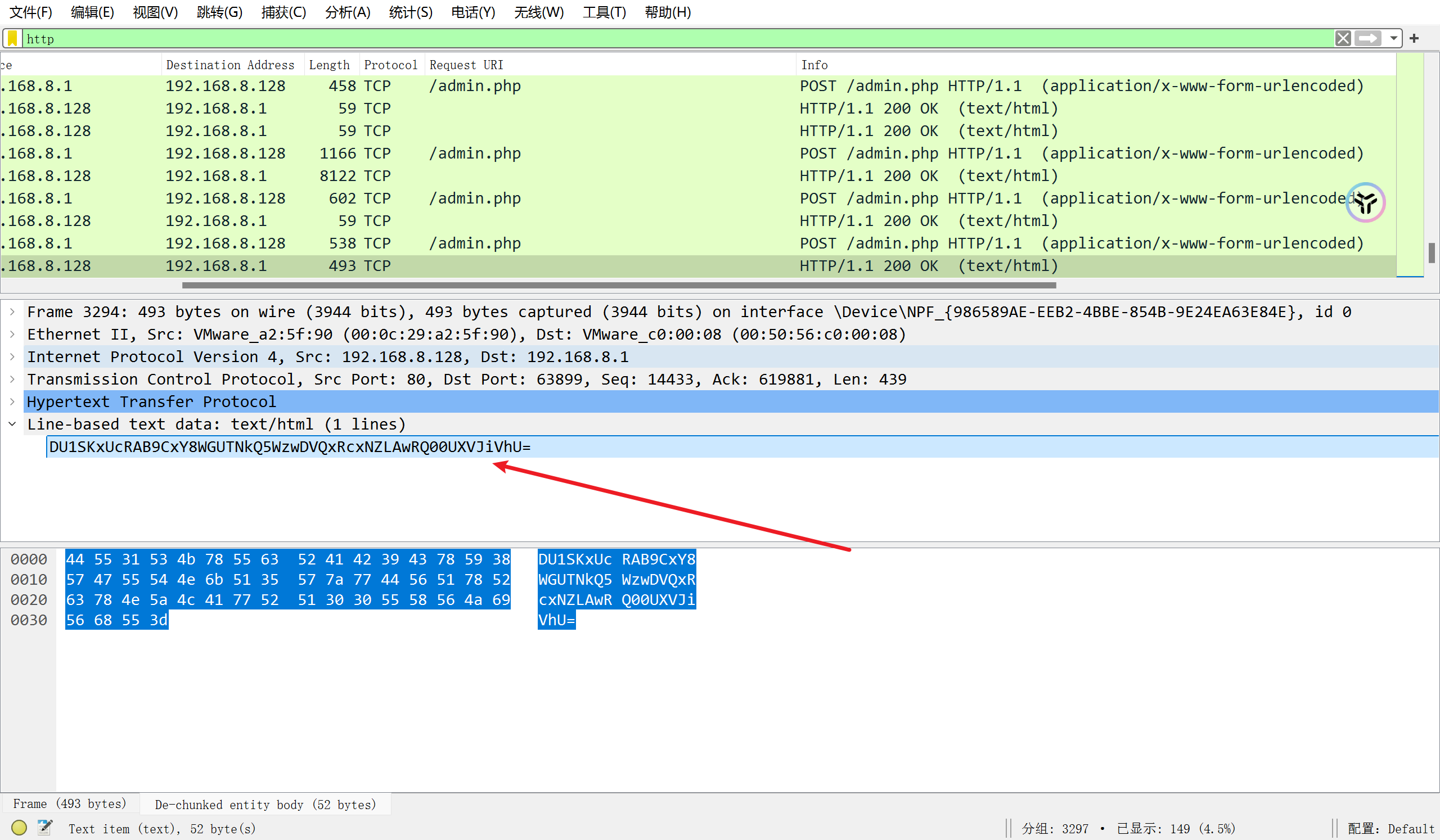Switch to Frame (493 bytes) tab
This screenshot has width=1440, height=840.
pos(70,803)
